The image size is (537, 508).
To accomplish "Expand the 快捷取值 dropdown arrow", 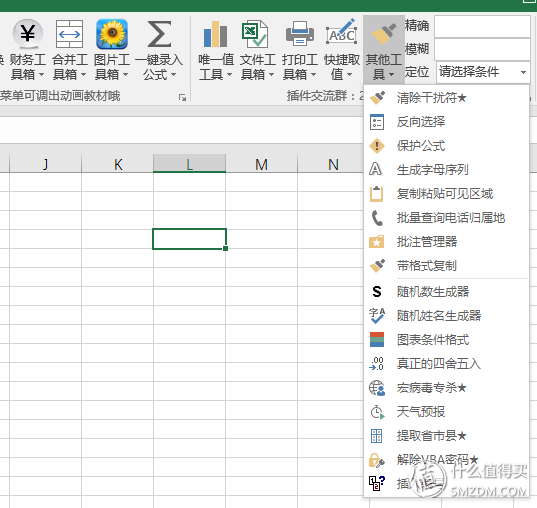I will pos(349,74).
